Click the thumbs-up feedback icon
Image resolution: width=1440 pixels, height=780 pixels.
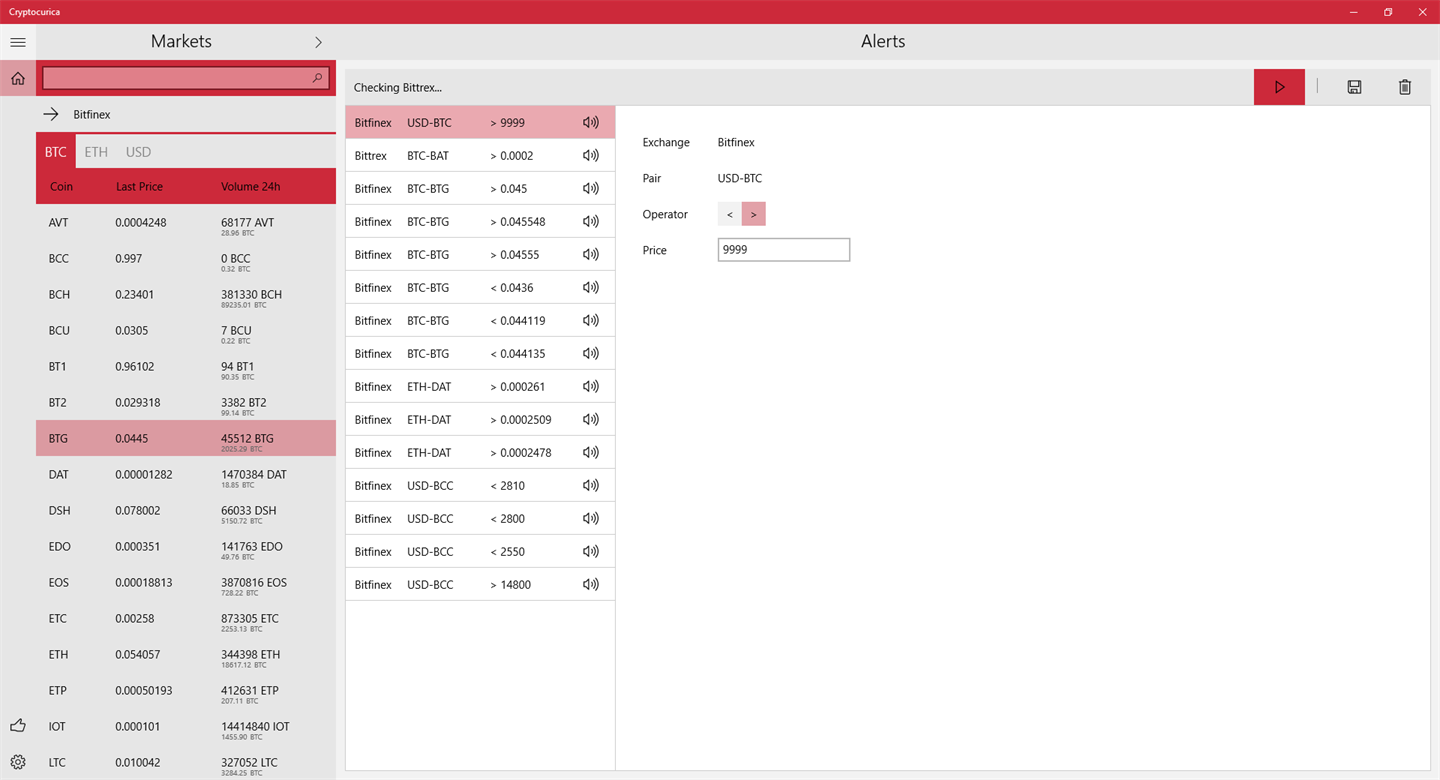[x=18, y=726]
